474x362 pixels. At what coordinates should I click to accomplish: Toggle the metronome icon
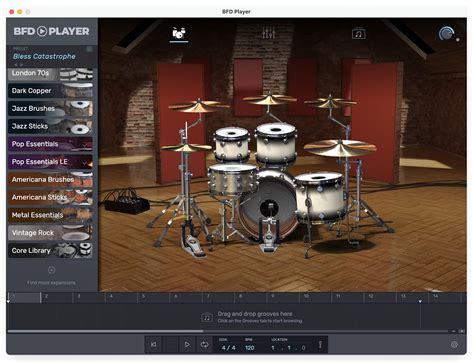[x=320, y=344]
